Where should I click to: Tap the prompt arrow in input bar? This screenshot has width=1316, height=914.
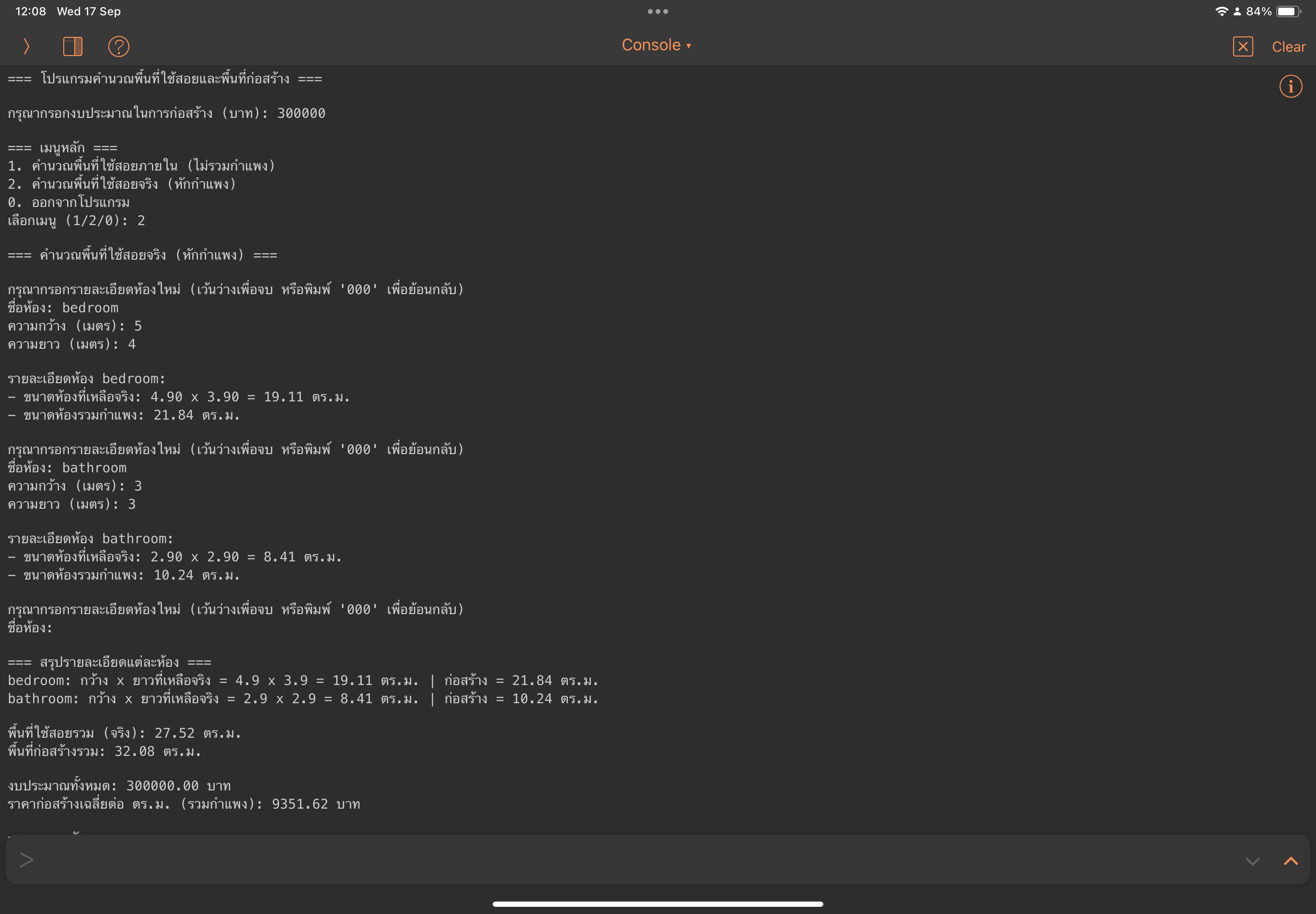point(26,859)
